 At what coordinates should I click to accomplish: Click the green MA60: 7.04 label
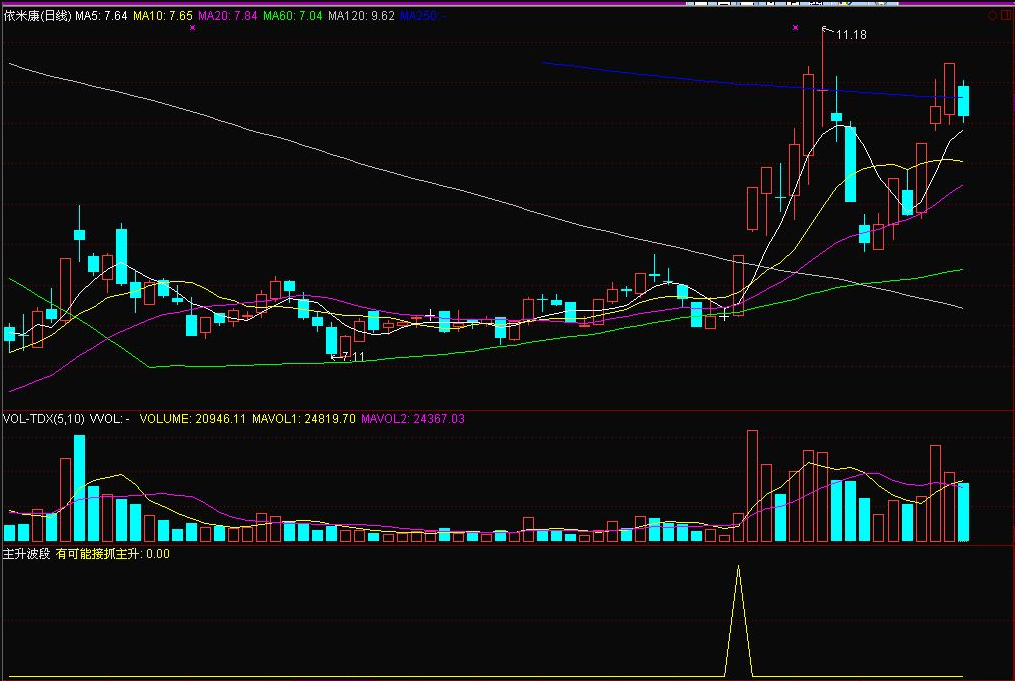click(x=293, y=16)
